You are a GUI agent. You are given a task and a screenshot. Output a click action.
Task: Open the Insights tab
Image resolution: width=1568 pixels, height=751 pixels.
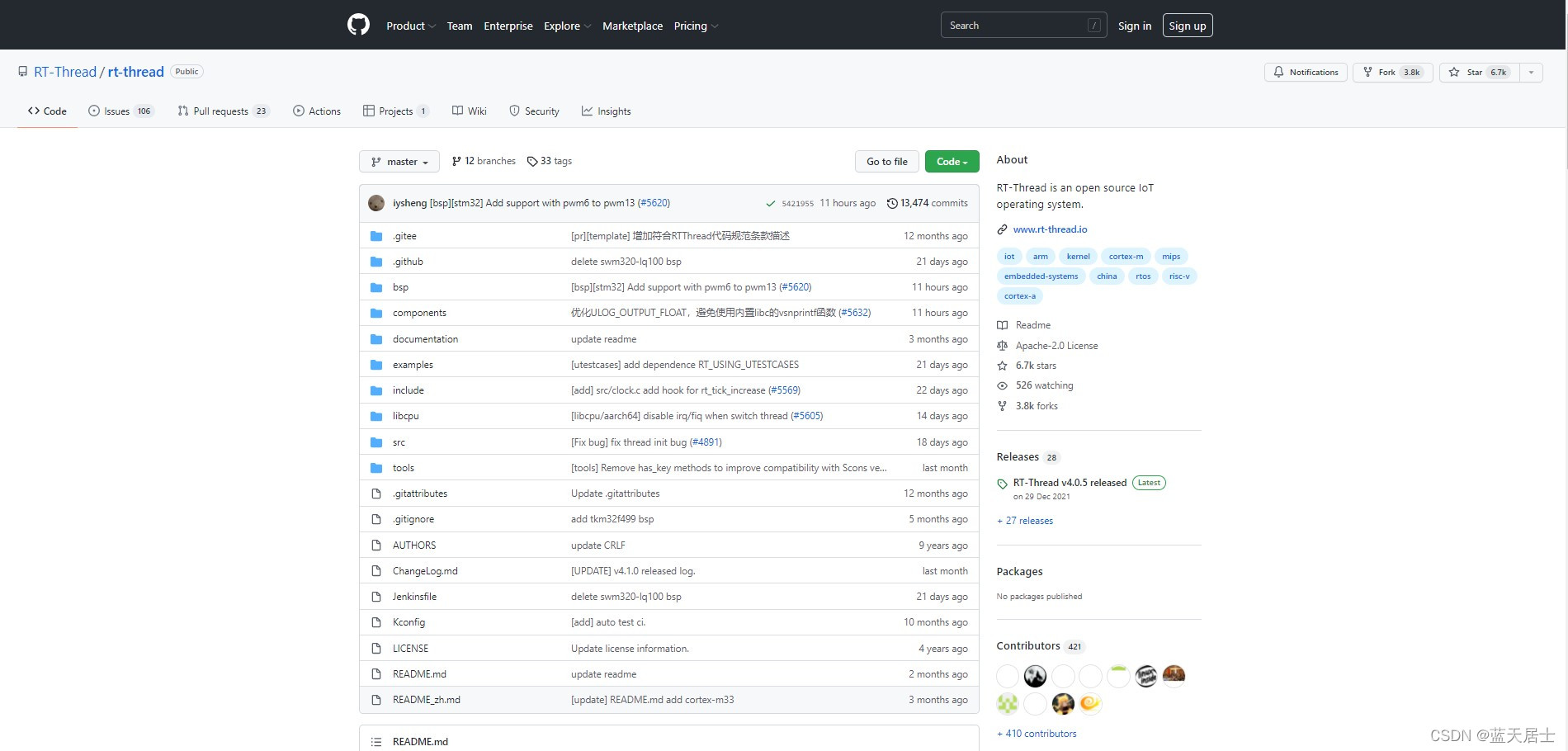click(x=607, y=111)
